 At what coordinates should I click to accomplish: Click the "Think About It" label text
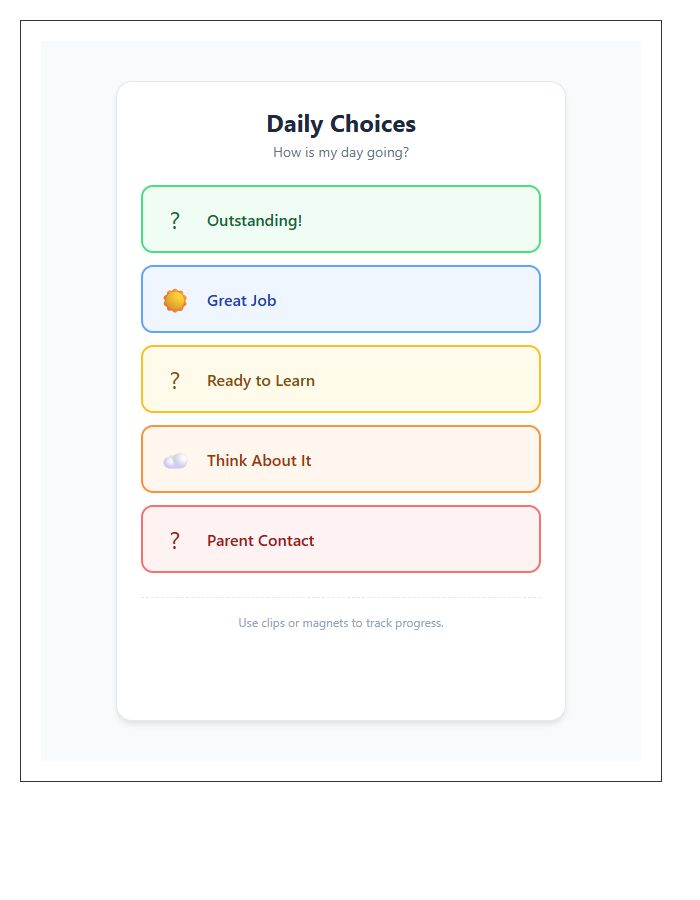tap(259, 460)
